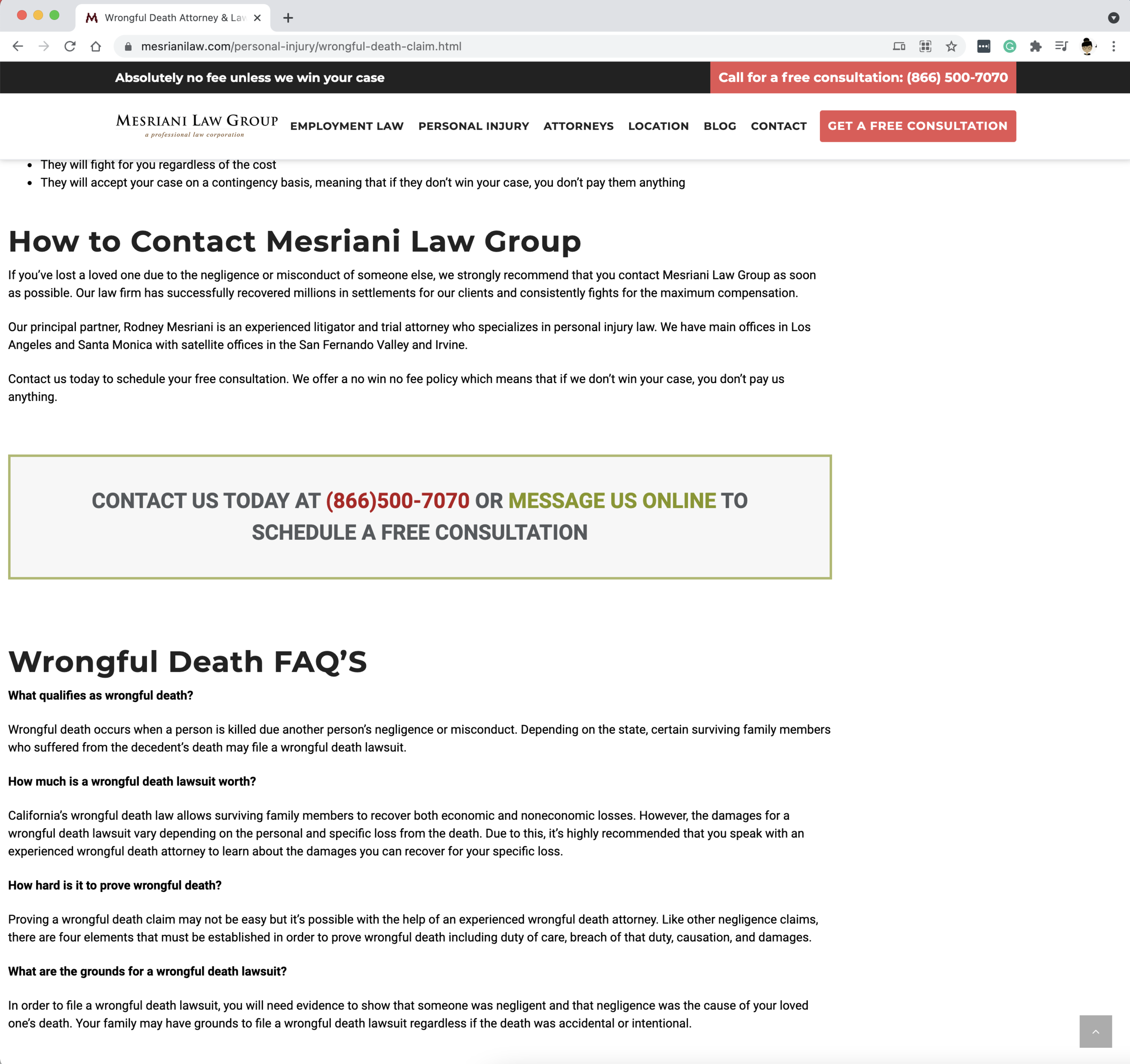
Task: Click 'Absolutely no fee unless we win your case'
Action: [250, 78]
